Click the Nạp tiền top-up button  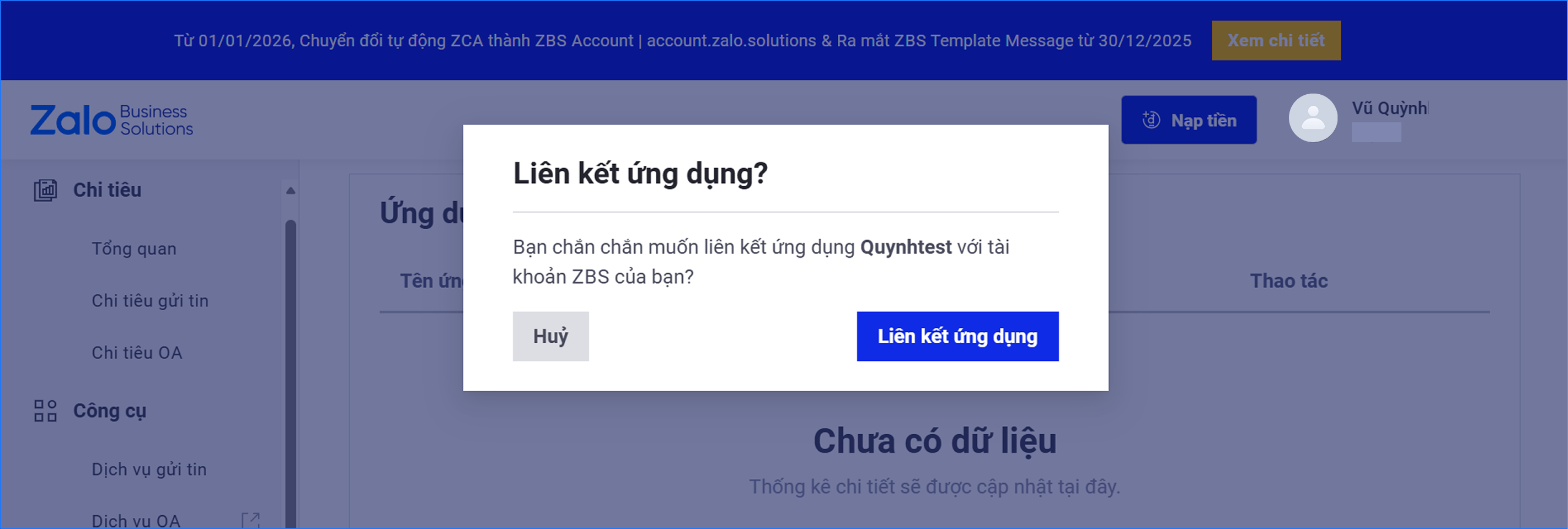point(1188,120)
